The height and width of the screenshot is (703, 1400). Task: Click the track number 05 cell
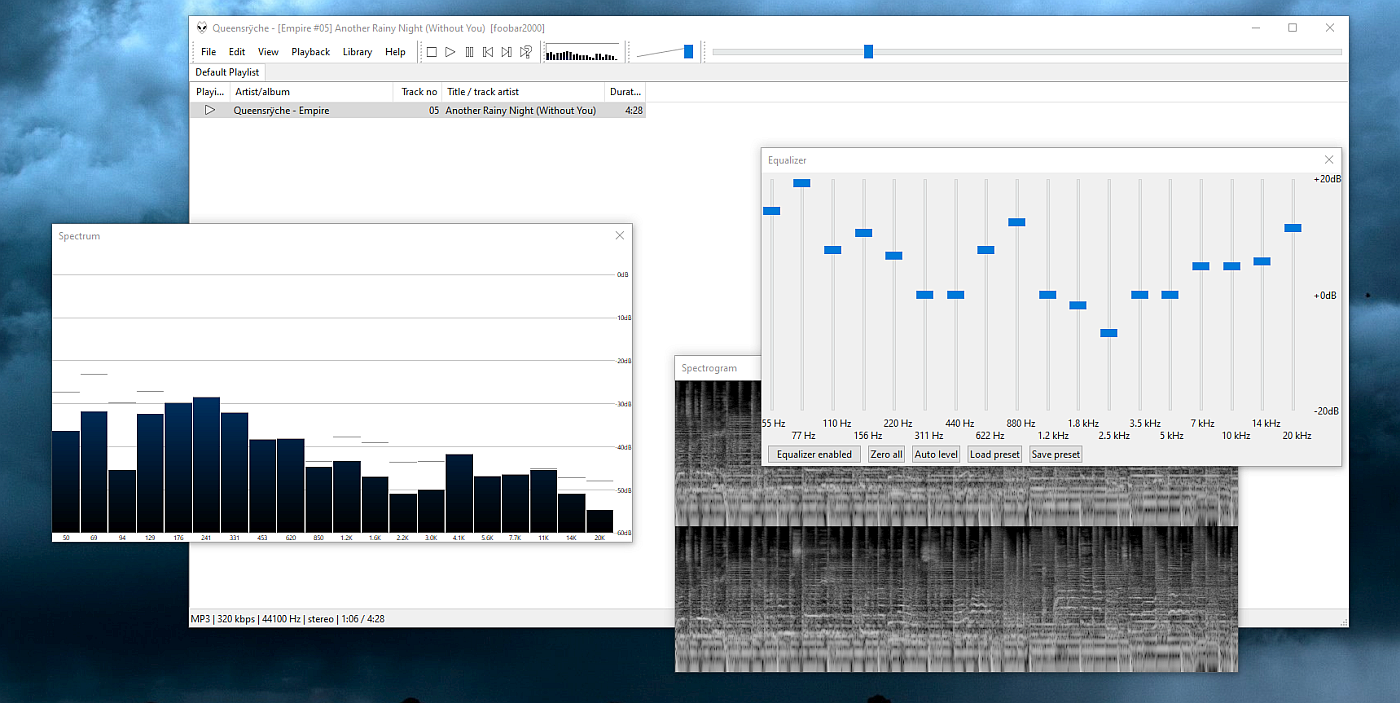[x=434, y=110]
